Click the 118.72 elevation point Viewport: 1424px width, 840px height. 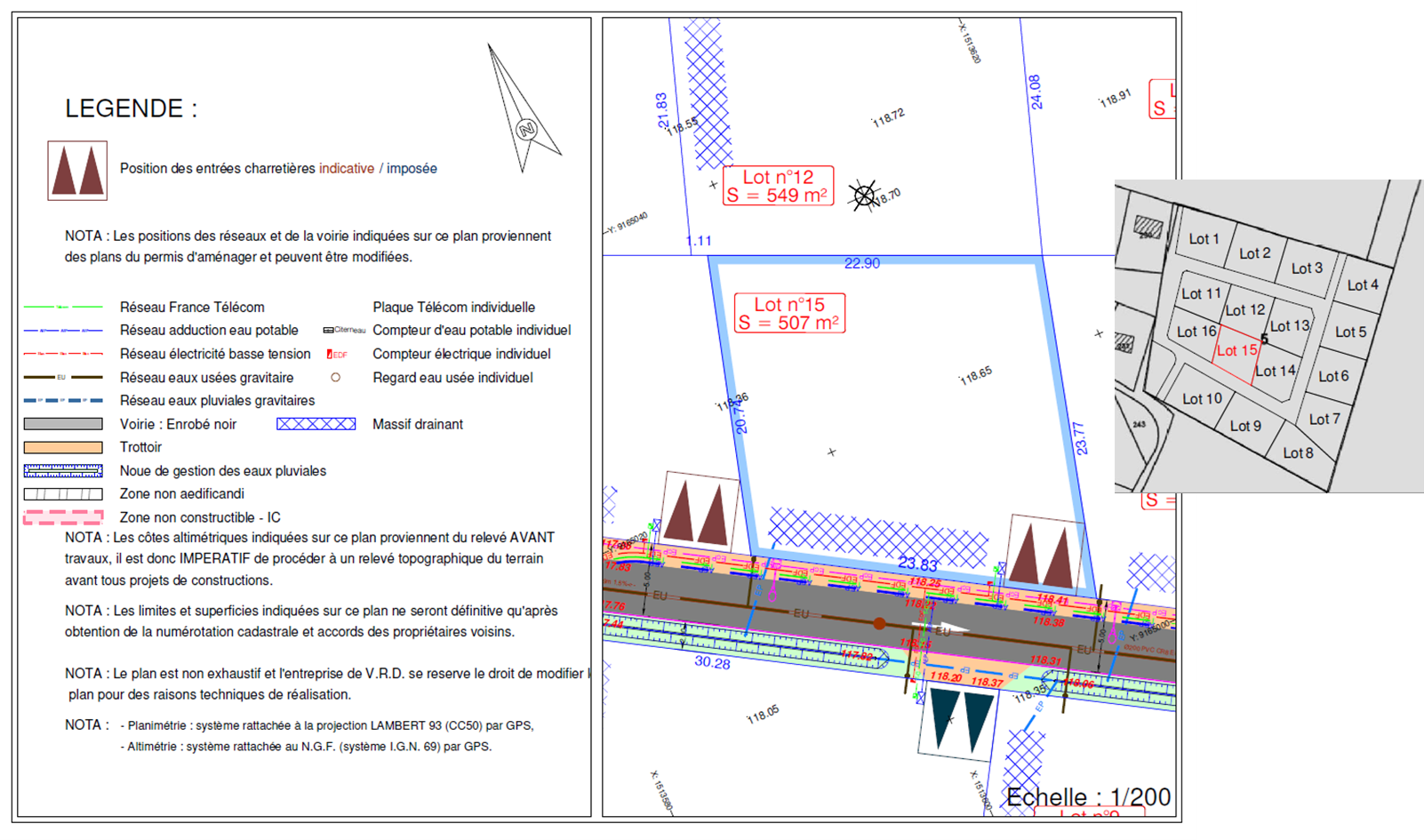pos(888,117)
